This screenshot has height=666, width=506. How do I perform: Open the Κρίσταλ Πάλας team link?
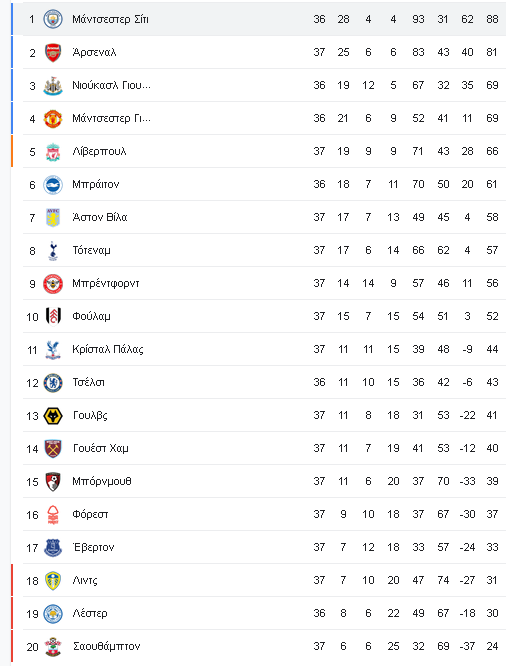[x=107, y=349]
